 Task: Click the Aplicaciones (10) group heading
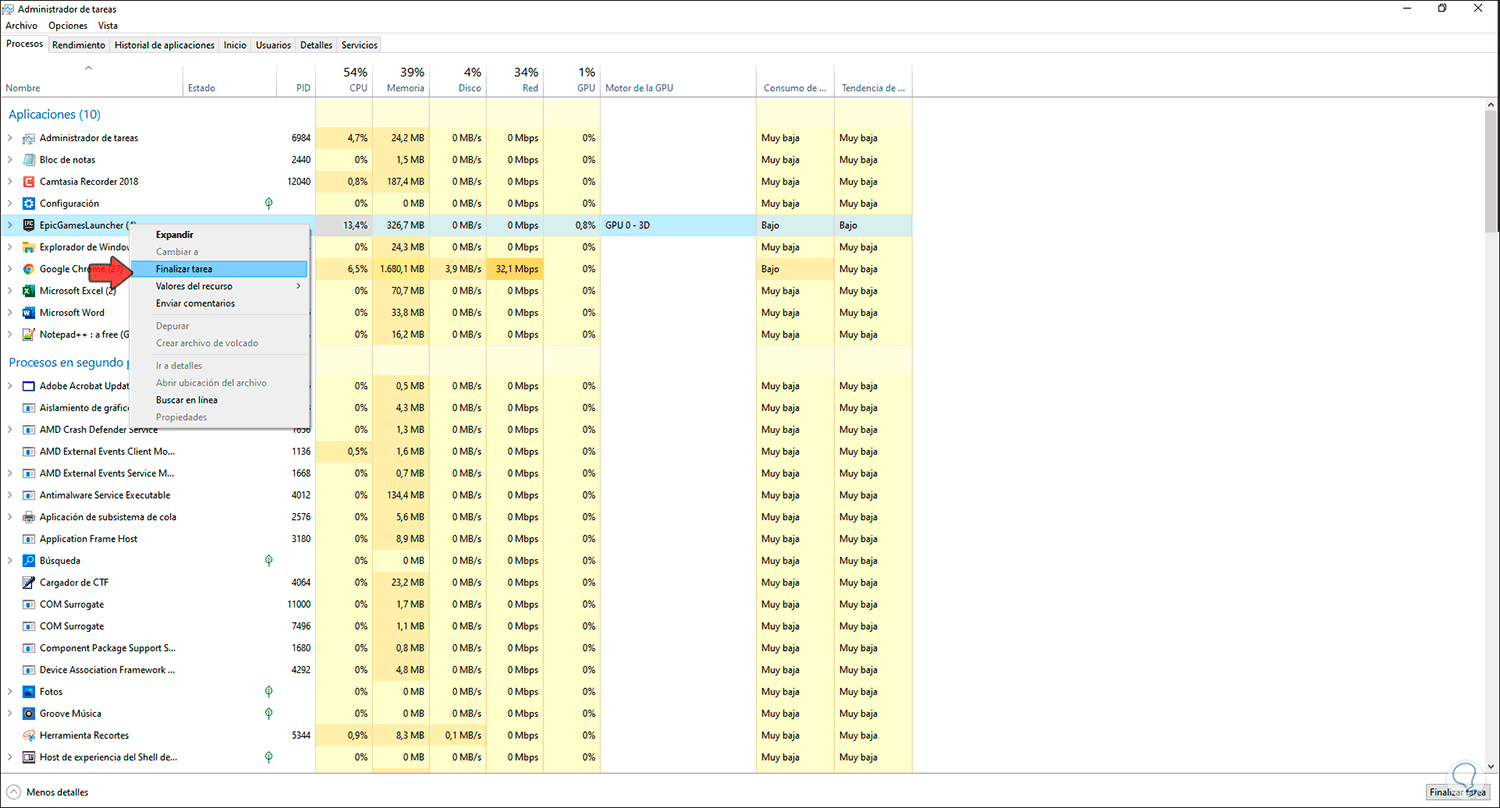click(54, 115)
